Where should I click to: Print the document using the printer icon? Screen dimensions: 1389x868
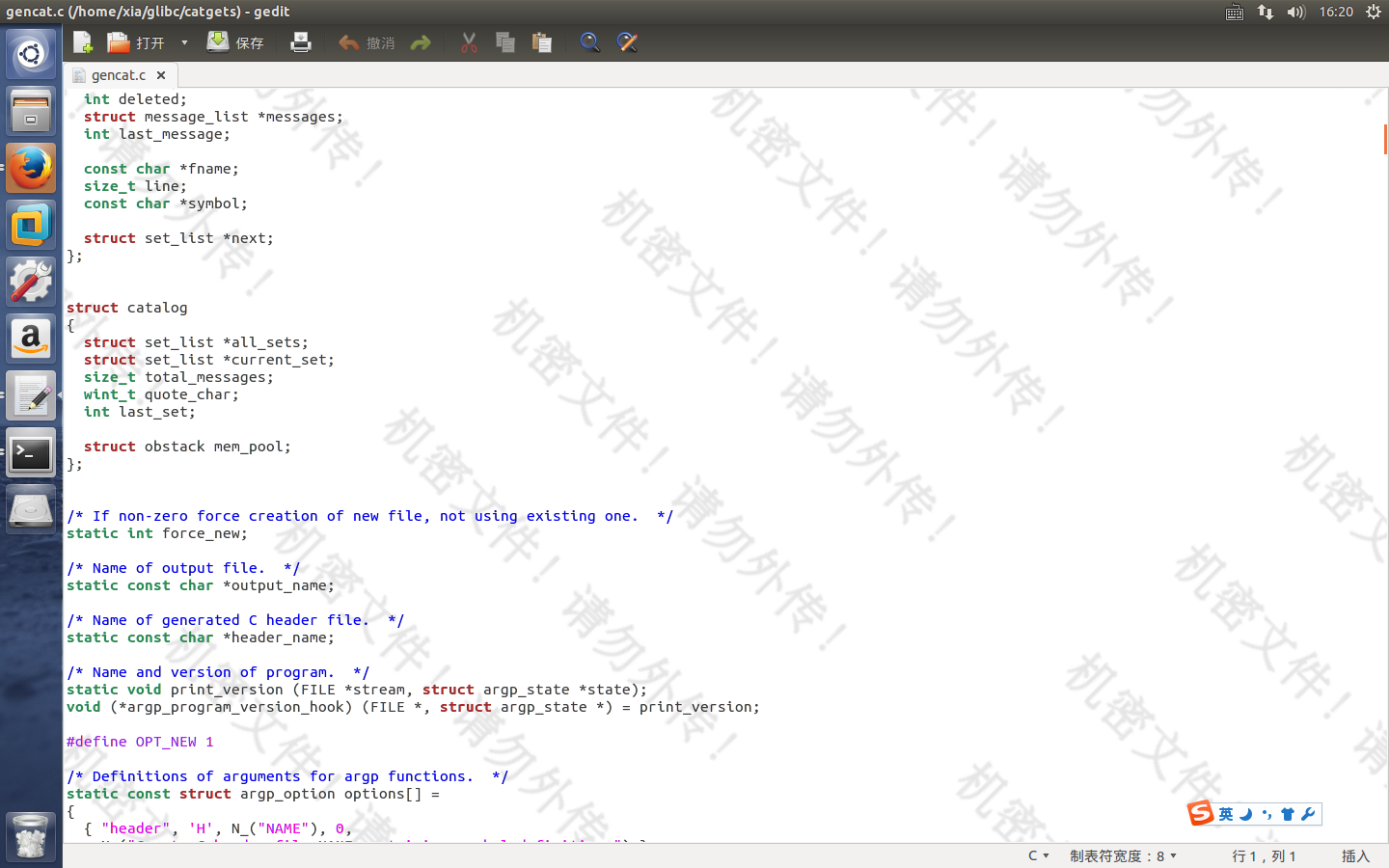click(301, 42)
